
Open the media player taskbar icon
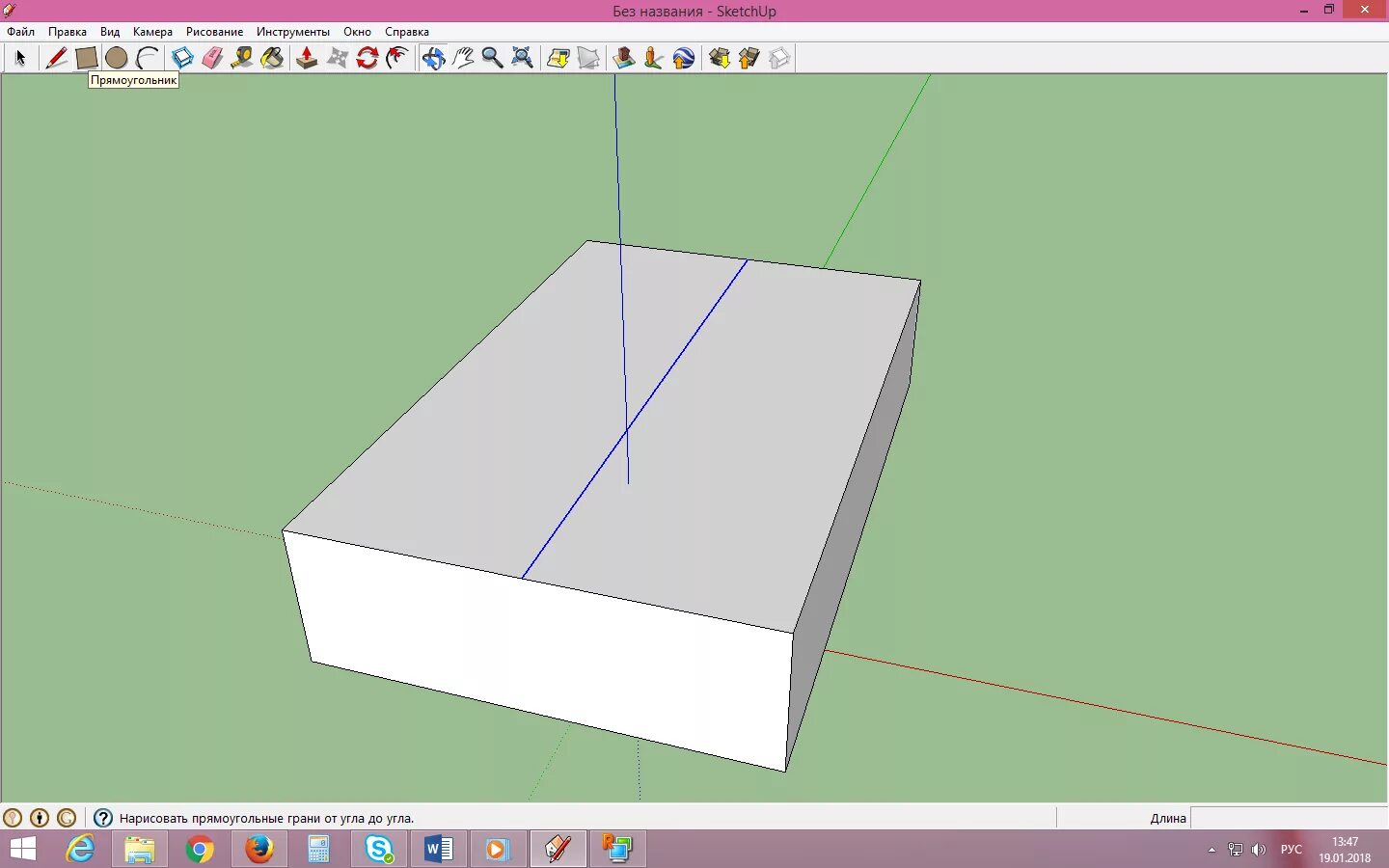pyautogui.click(x=498, y=849)
